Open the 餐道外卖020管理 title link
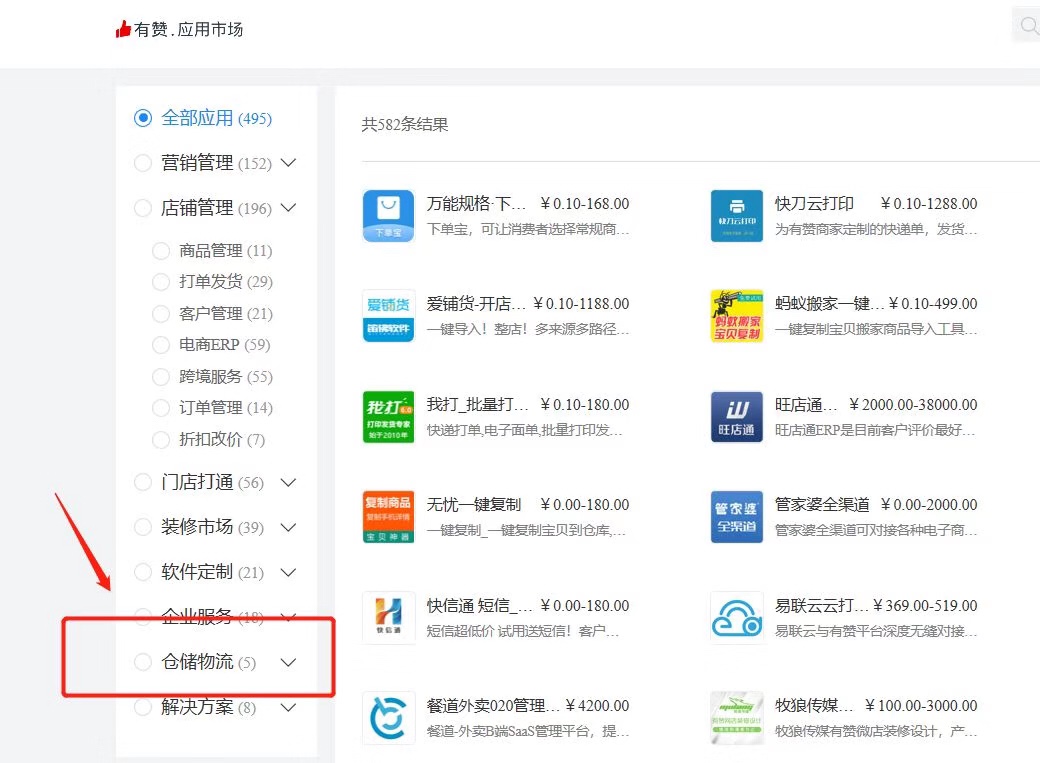 point(493,705)
